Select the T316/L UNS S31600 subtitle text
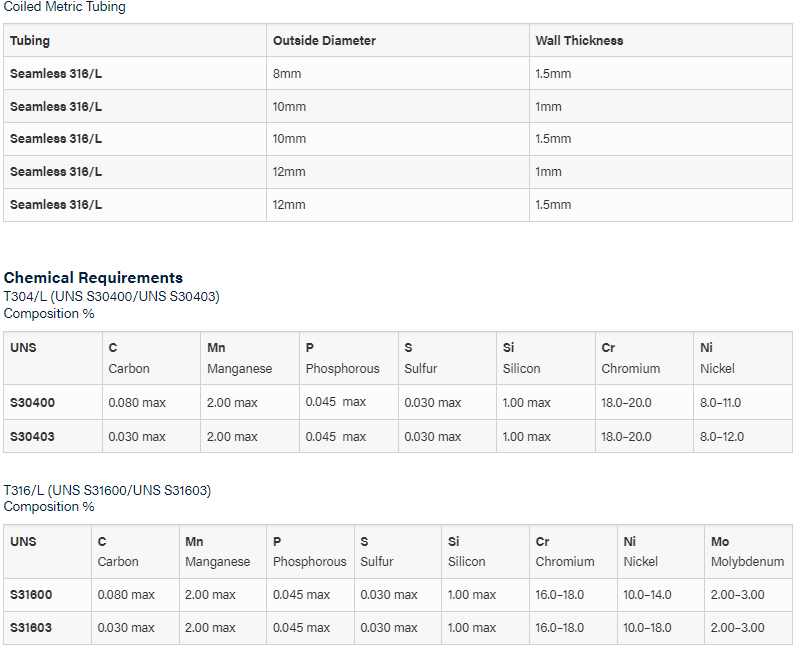This screenshot has height=647, width=794. pyautogui.click(x=107, y=490)
